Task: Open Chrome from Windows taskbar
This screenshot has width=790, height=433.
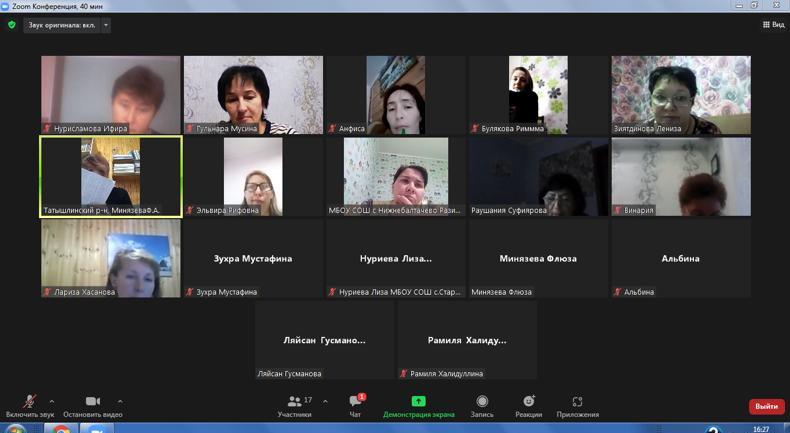Action: click(61, 429)
